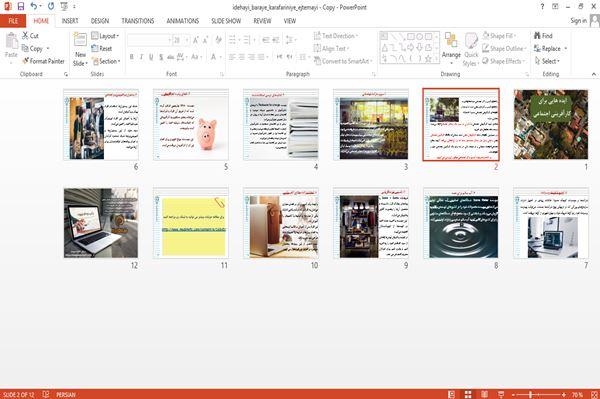The height and width of the screenshot is (399, 600).
Task: Open the Select dropdown
Action: (547, 61)
